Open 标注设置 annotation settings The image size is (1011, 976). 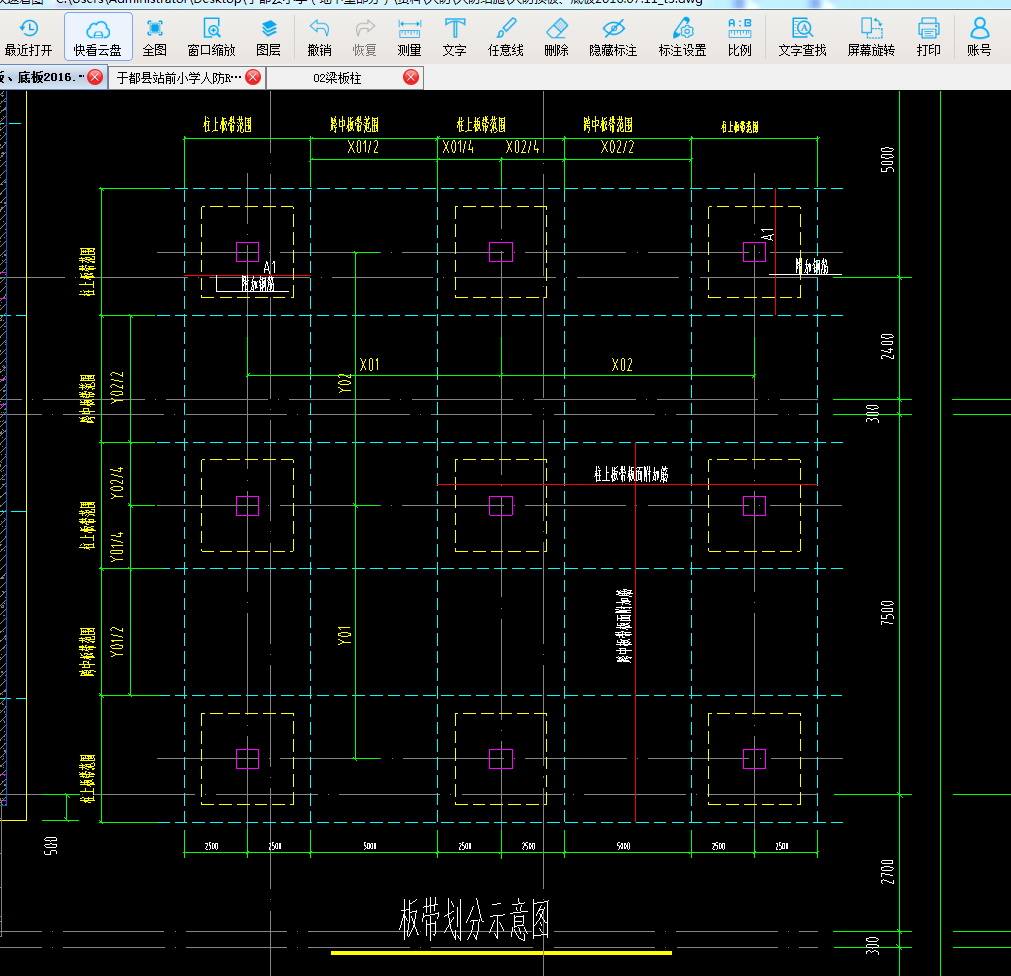click(683, 37)
